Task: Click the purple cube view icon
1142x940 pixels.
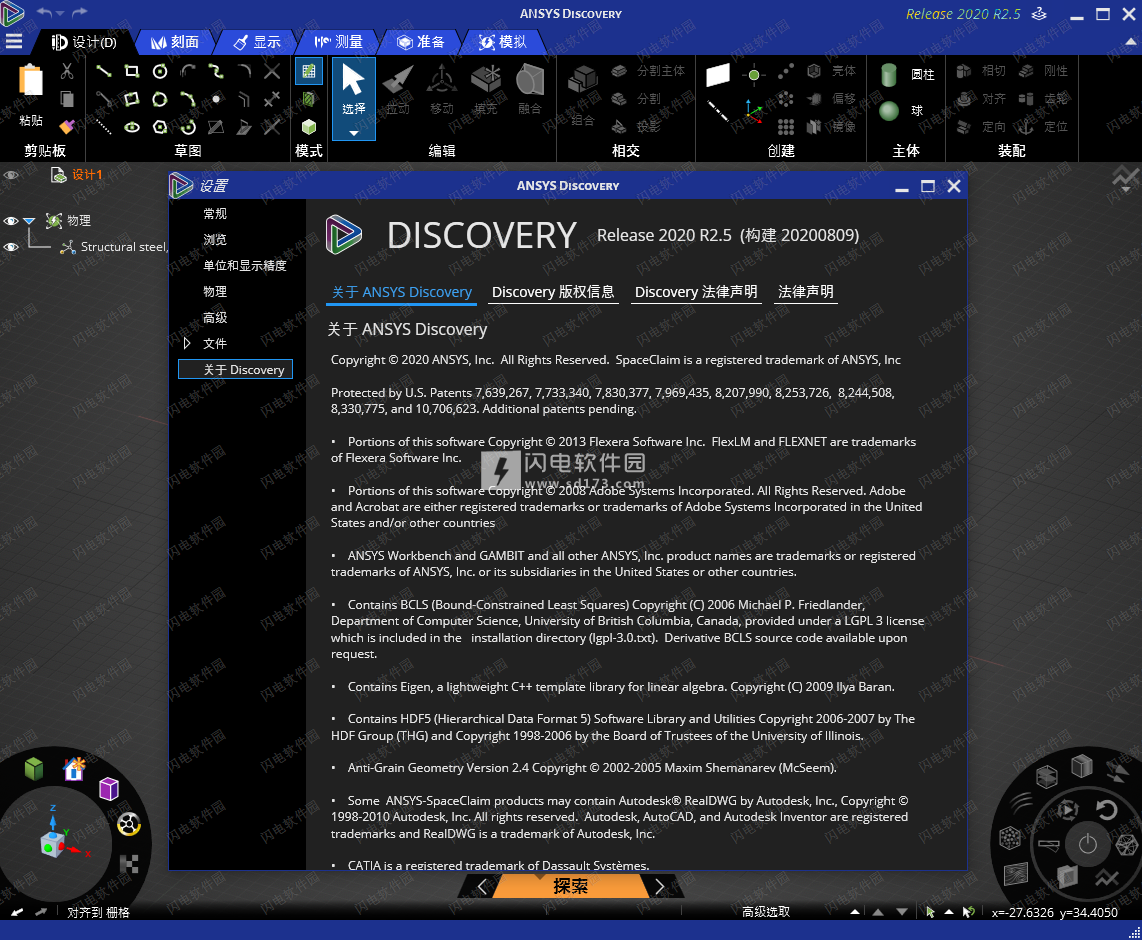Action: click(109, 789)
